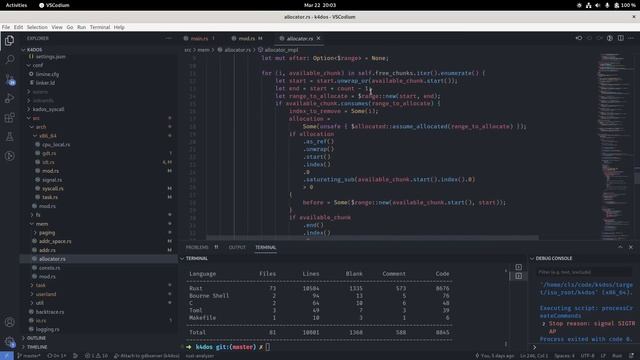Image resolution: width=640 pixels, height=360 pixels.
Task: Open the Extensions view
Action: [9, 118]
